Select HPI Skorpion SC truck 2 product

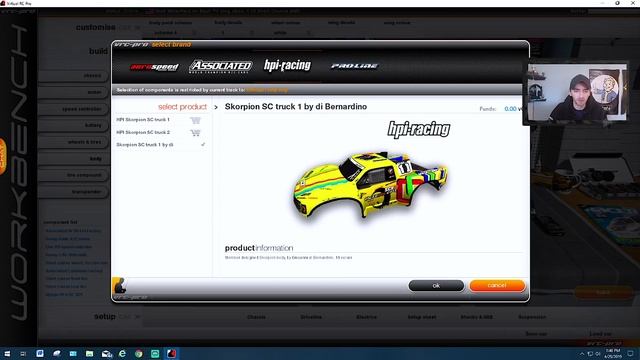pos(143,132)
